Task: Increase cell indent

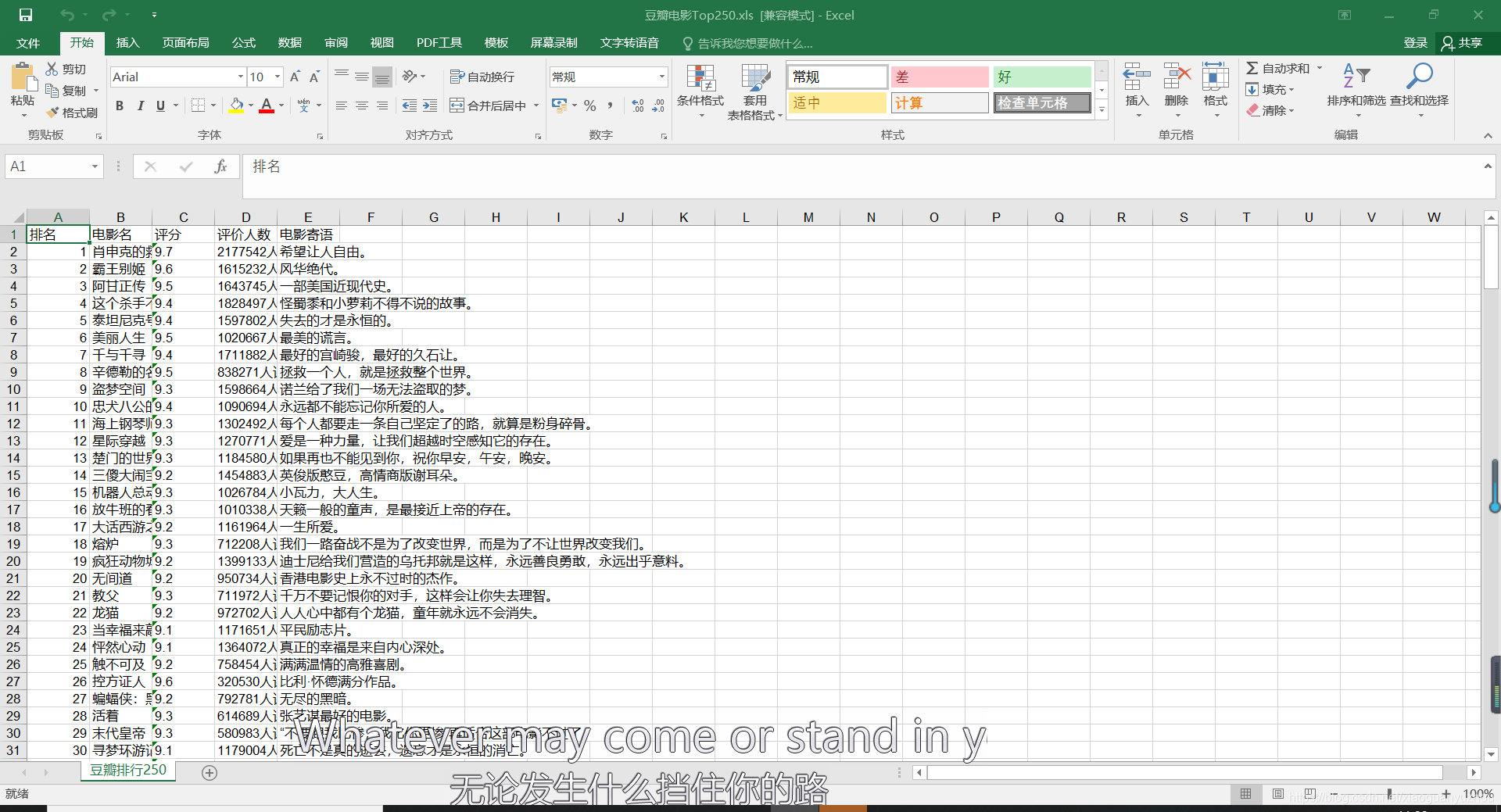Action: point(430,106)
